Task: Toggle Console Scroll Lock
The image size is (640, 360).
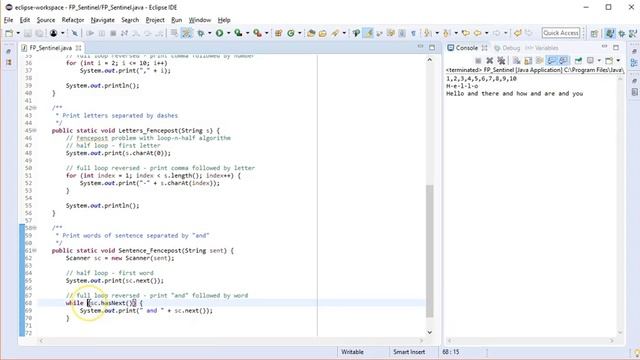Action: (x=528, y=60)
